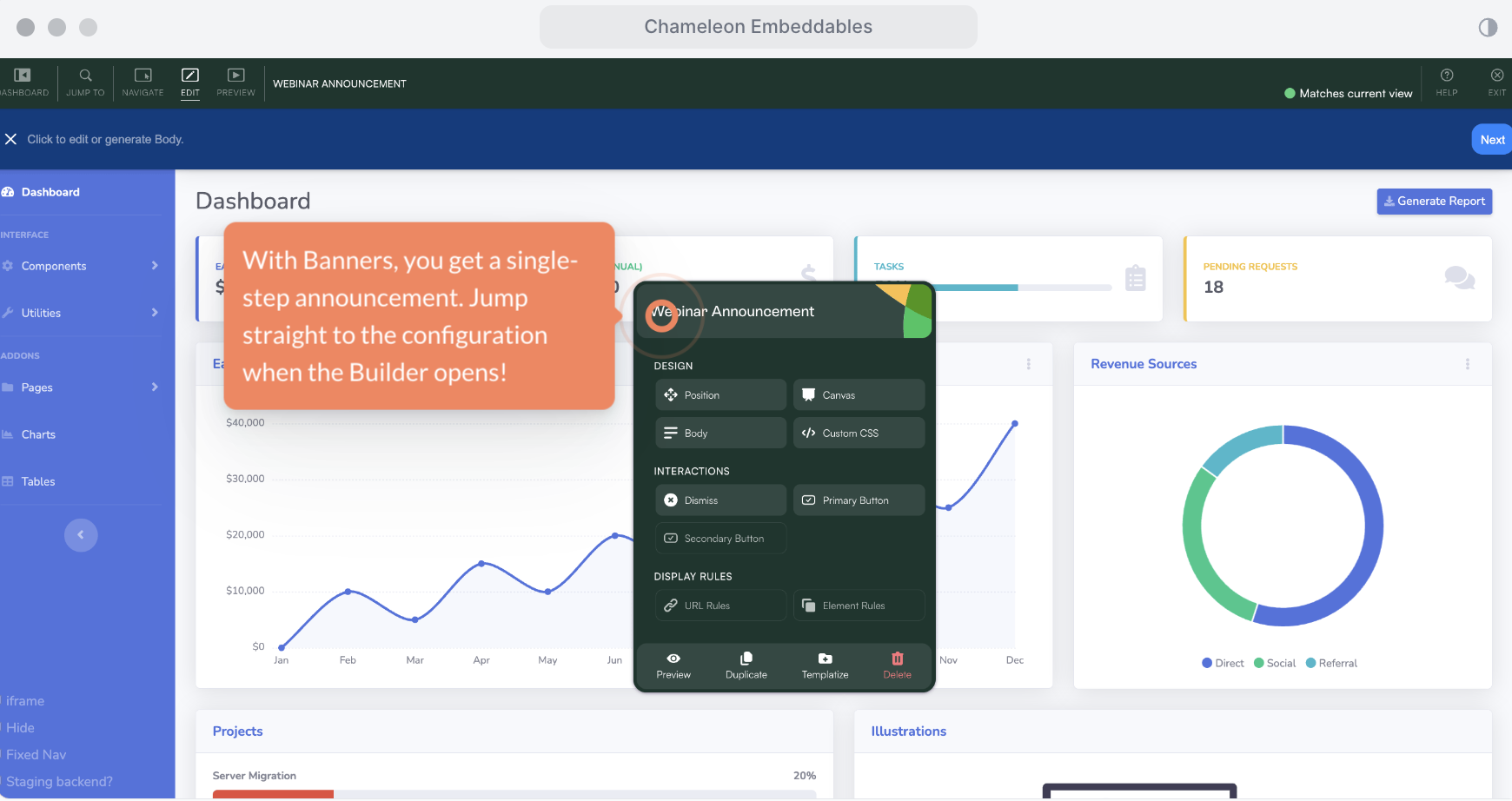Click the iframe sidebar link
1512x801 pixels.
[24, 701]
